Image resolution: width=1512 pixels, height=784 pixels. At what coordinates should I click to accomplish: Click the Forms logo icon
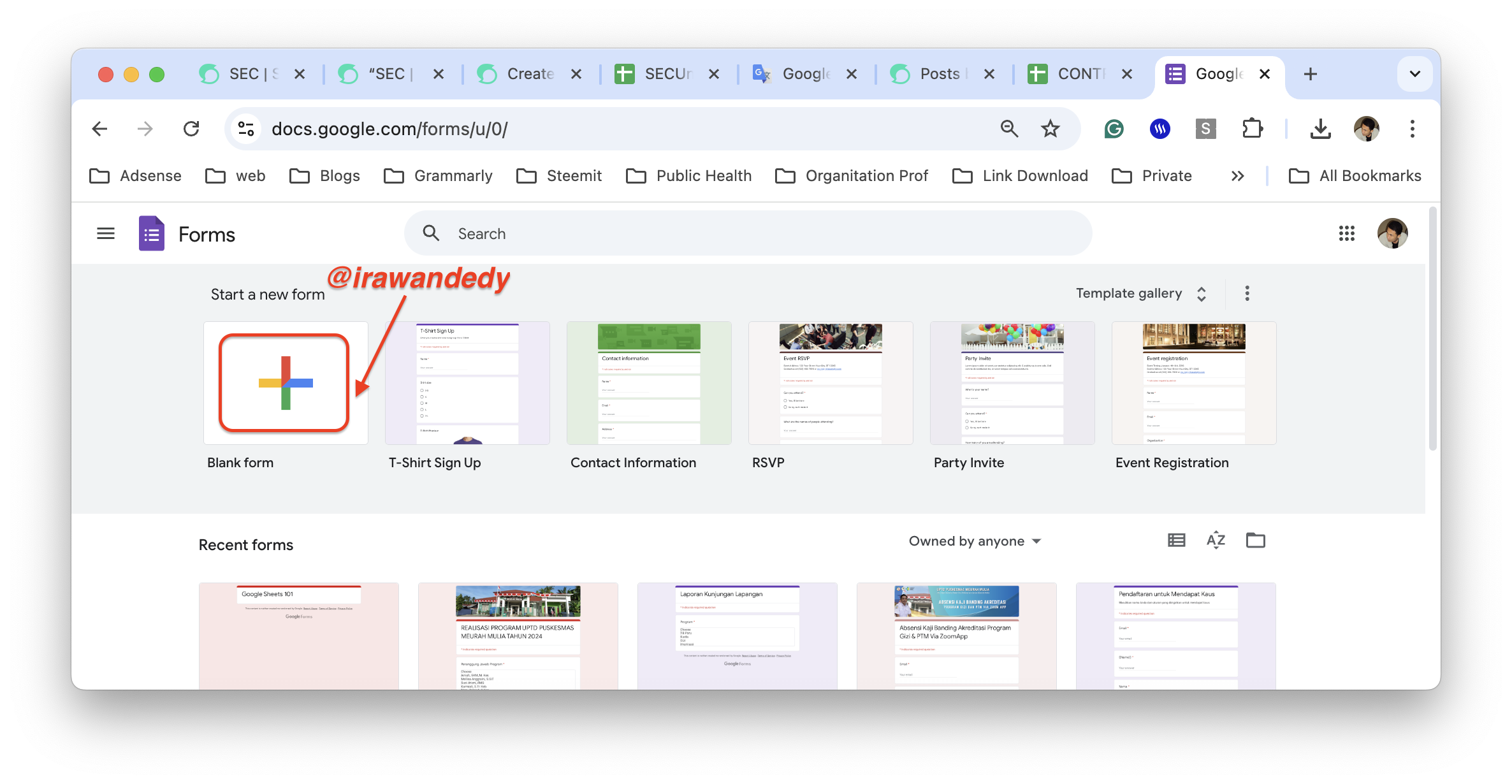[152, 233]
